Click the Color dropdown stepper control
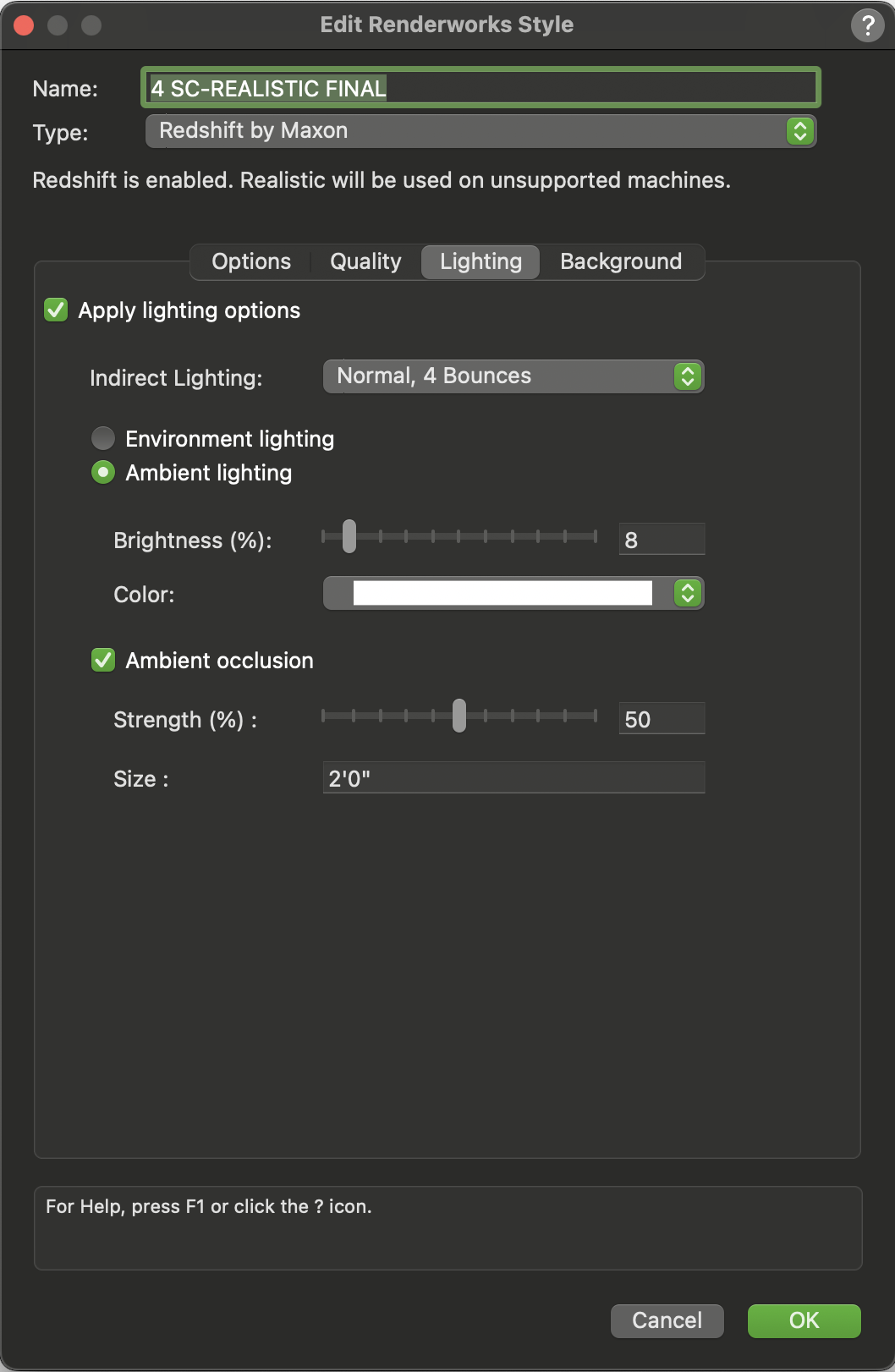 (x=688, y=594)
